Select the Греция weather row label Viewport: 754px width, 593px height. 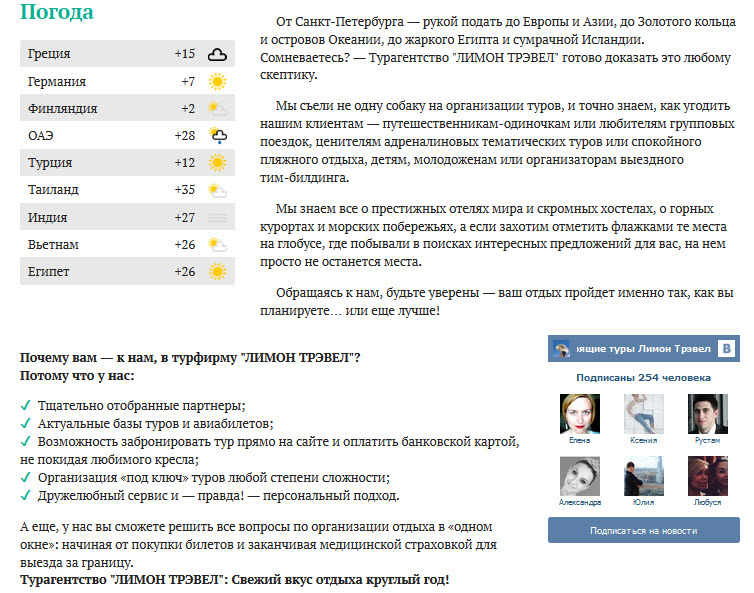click(49, 54)
